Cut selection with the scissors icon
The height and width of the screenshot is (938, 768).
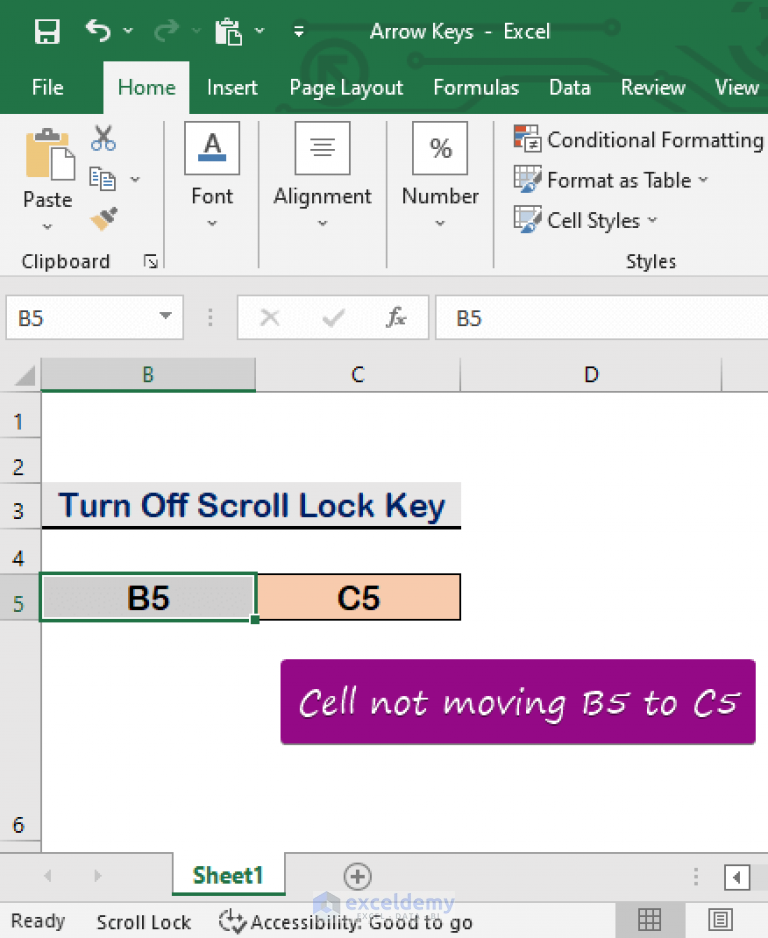tap(103, 138)
